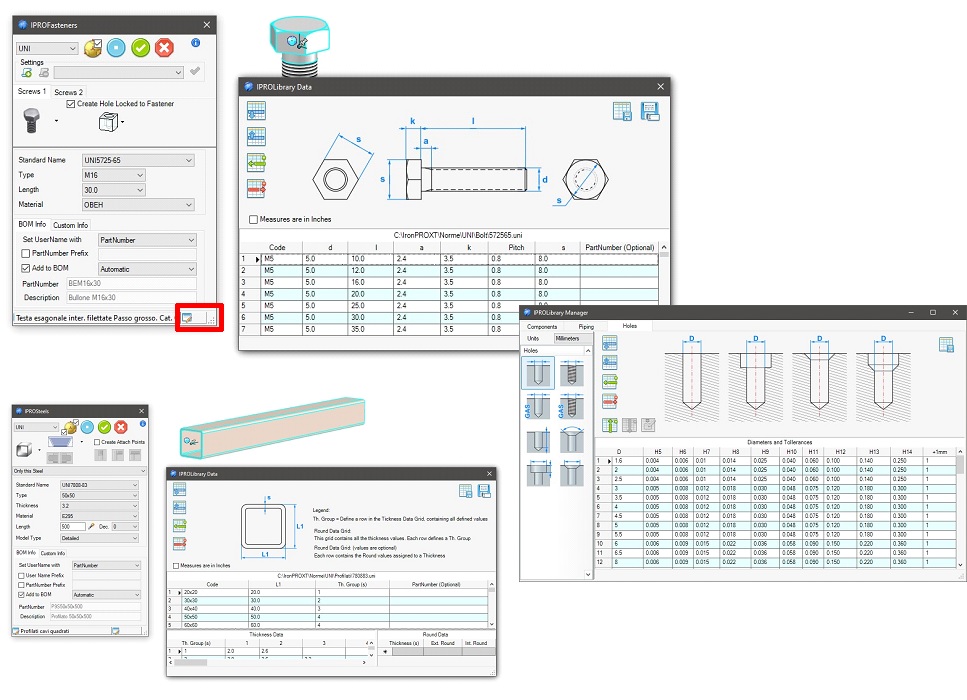Click the red X icon in IPROSteels window
Viewport: 967px width, 700px height.
pyautogui.click(x=121, y=427)
